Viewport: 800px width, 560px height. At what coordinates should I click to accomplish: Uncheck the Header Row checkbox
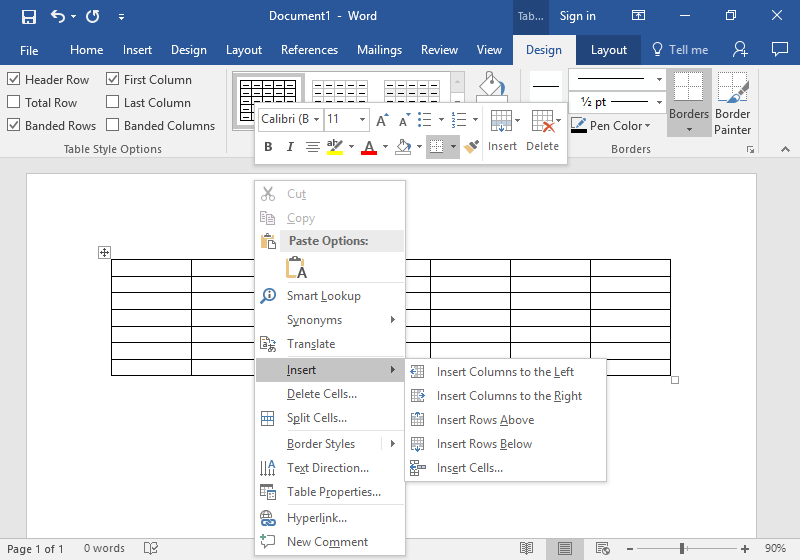click(x=13, y=79)
